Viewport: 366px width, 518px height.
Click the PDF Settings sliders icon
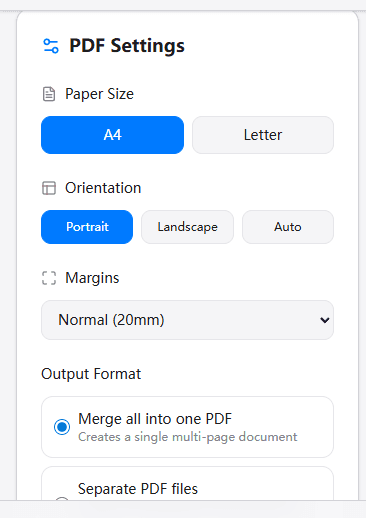pyautogui.click(x=51, y=46)
